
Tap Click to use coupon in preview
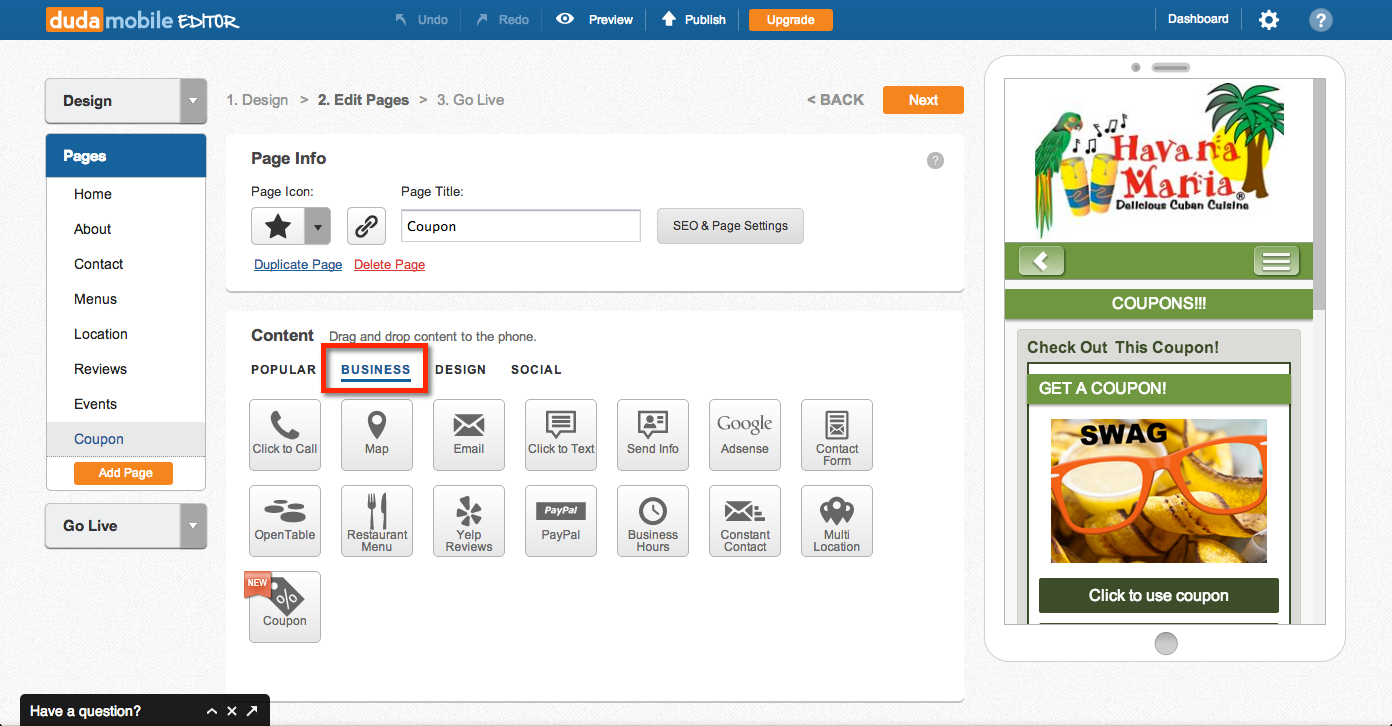tap(1158, 595)
